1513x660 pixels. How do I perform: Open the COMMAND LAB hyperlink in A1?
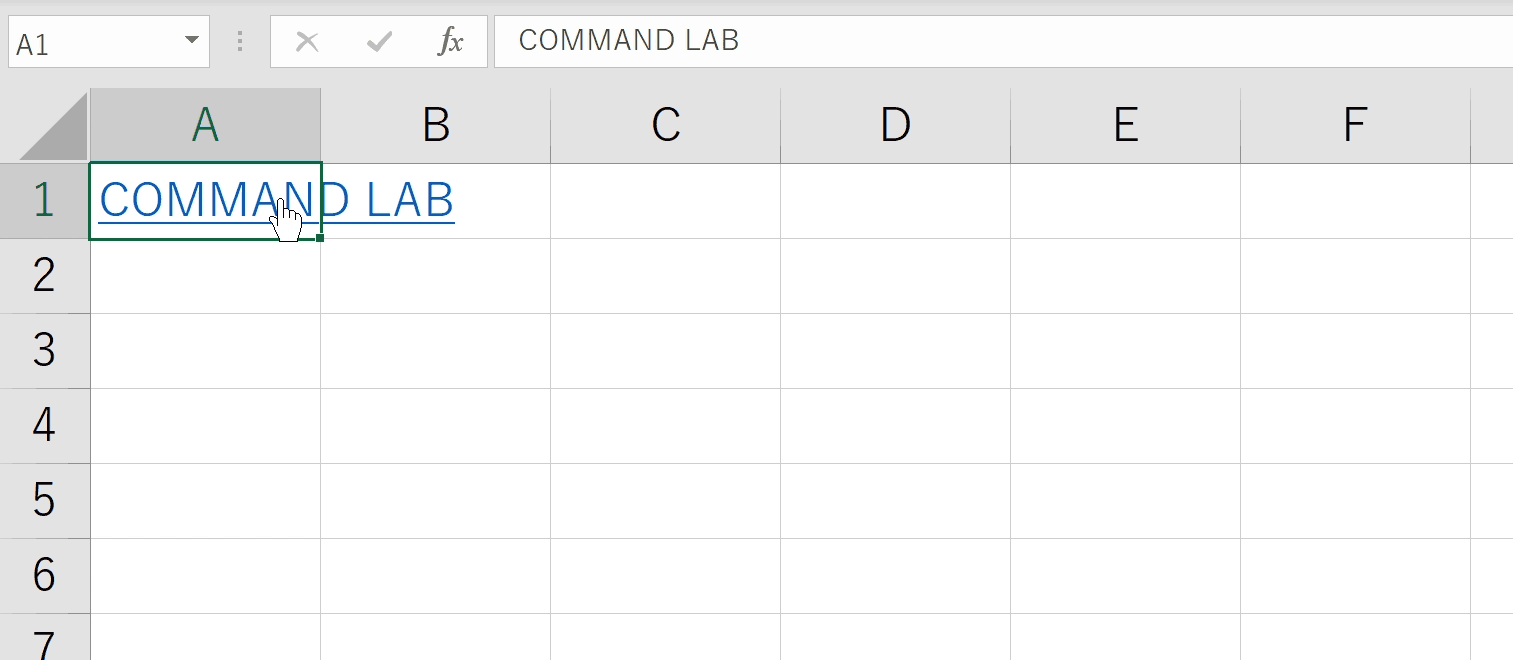pos(277,201)
